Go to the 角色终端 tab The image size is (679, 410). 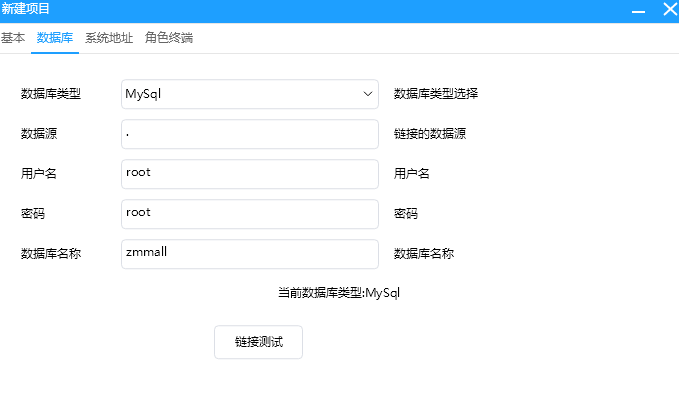click(x=169, y=38)
